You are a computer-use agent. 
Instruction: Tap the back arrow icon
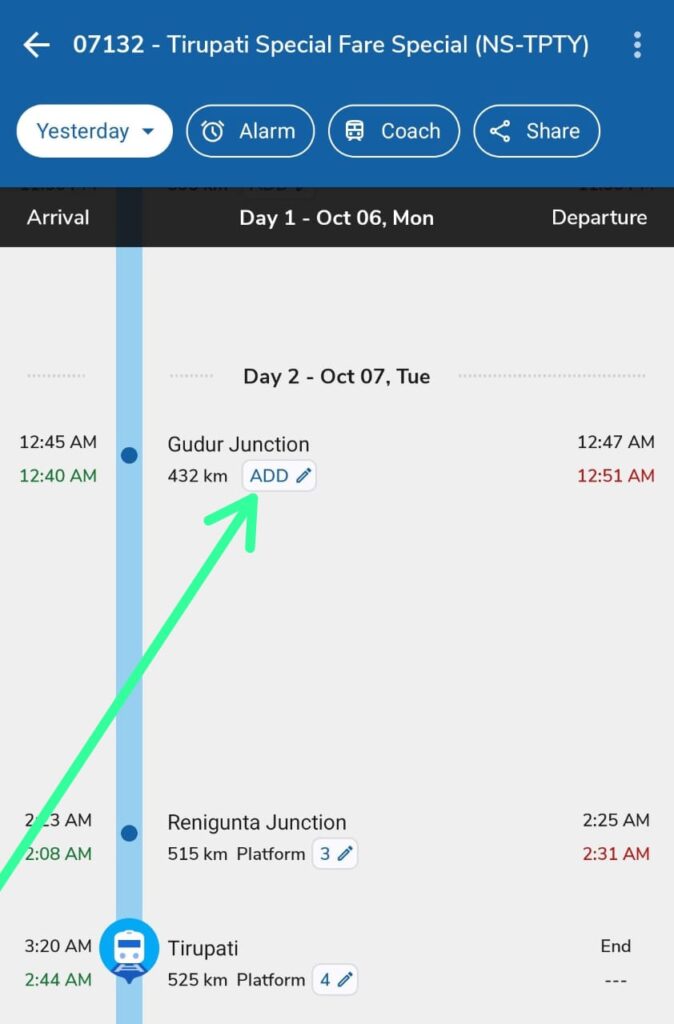click(37, 45)
